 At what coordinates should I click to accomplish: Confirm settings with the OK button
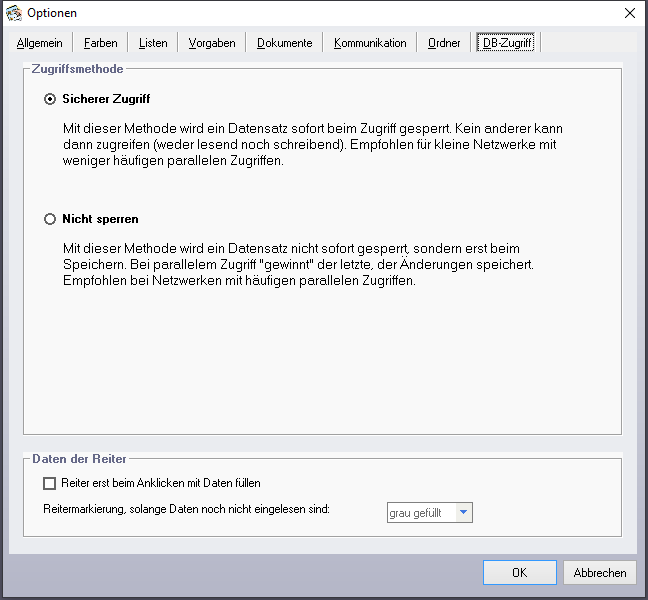tap(519, 573)
